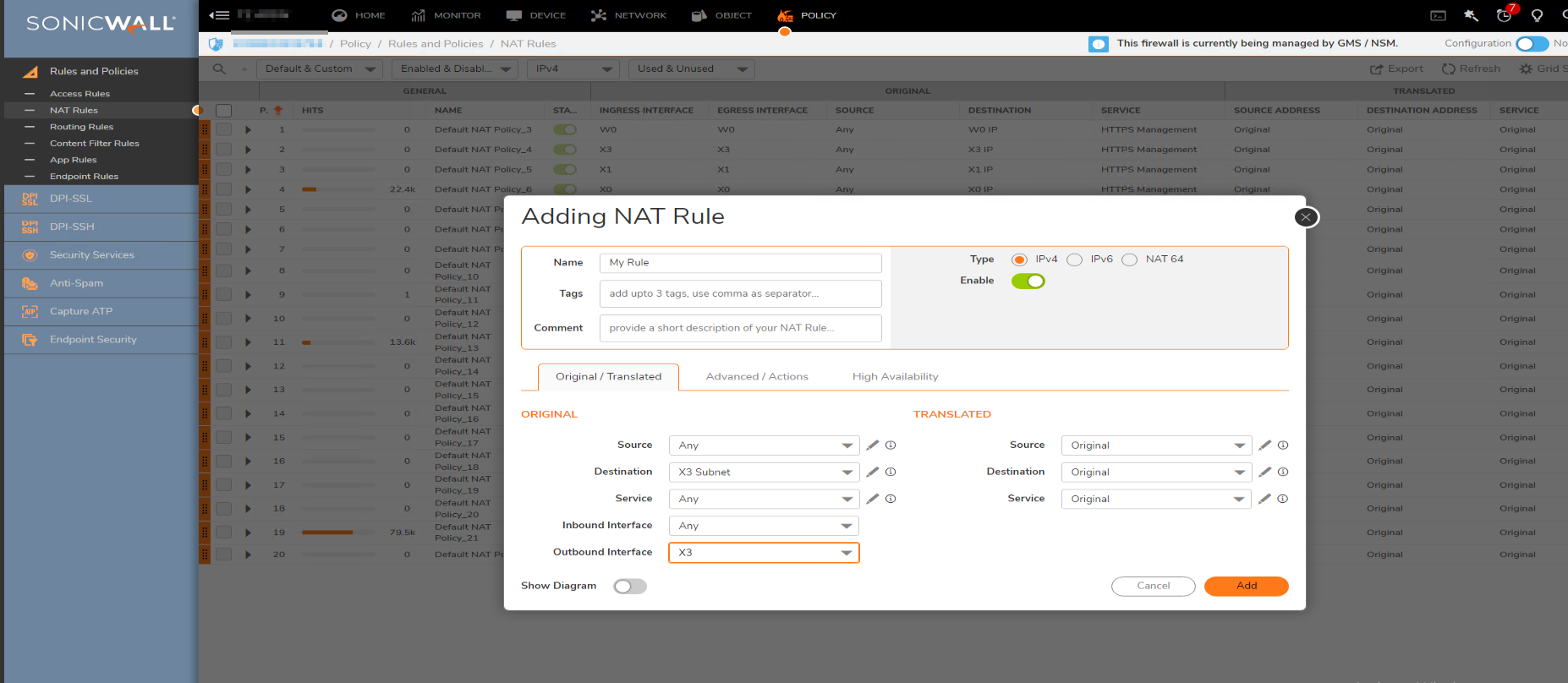Open the Capture ATP sidebar section
This screenshot has height=683, width=1568.
[x=101, y=311]
